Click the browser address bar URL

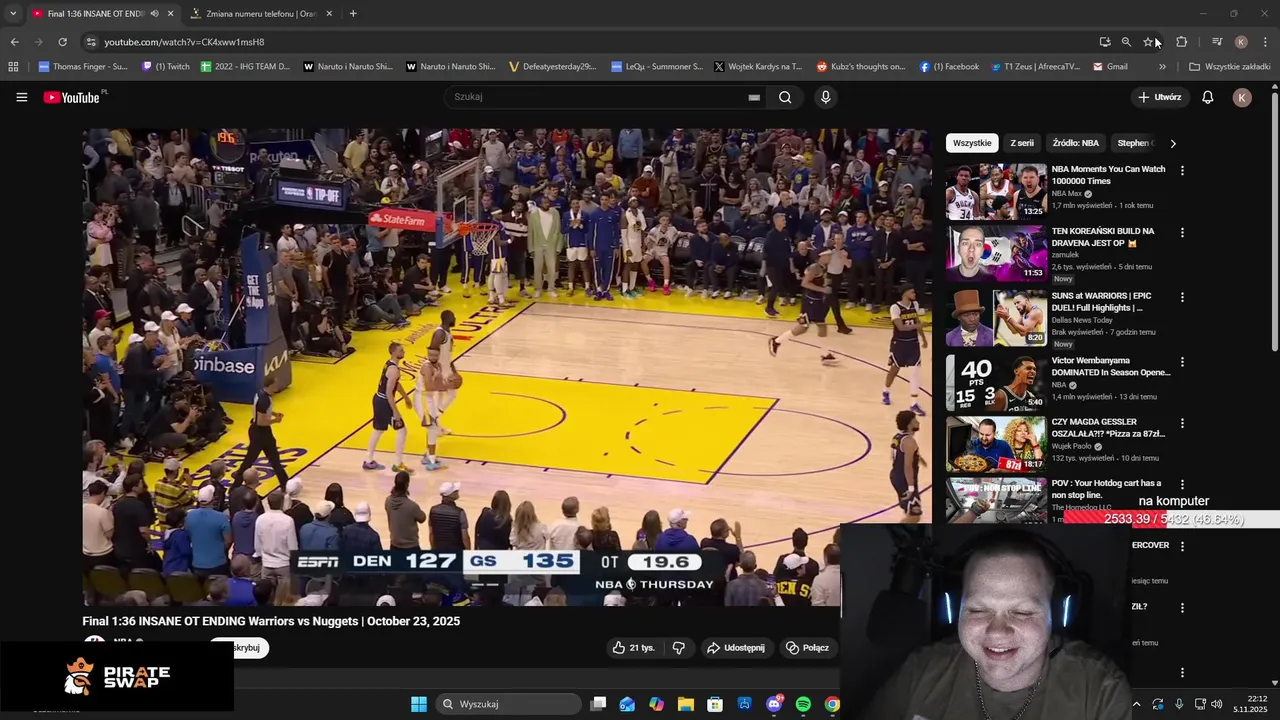click(x=184, y=42)
